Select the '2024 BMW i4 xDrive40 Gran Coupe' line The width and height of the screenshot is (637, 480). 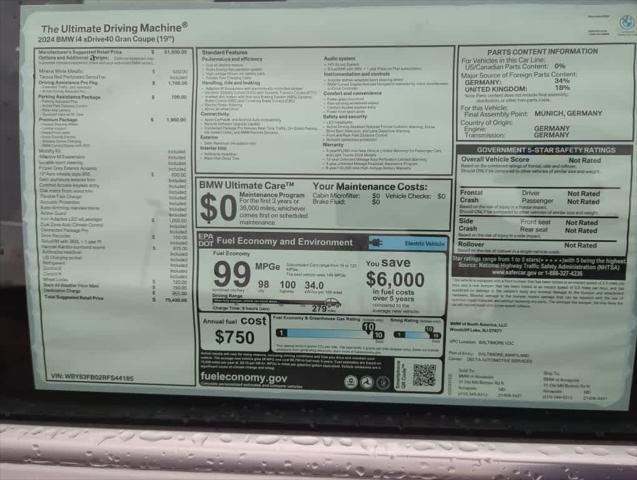click(x=106, y=39)
